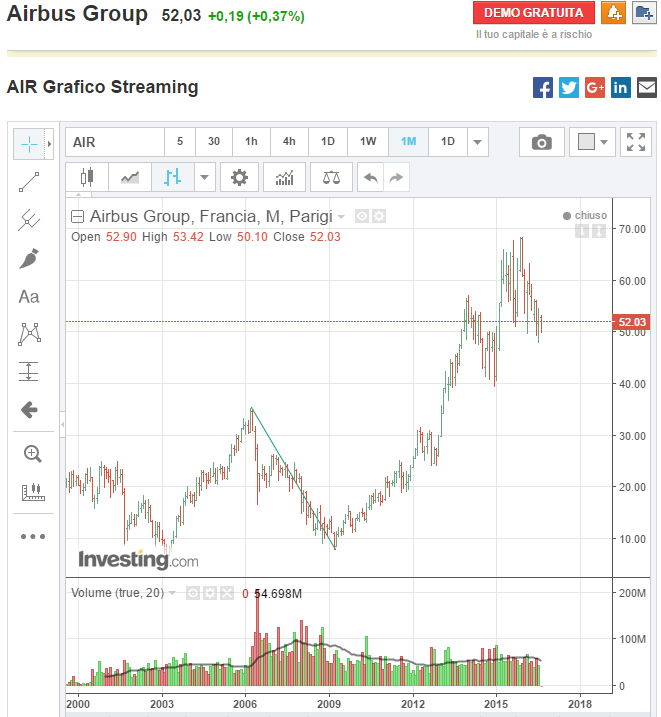The height and width of the screenshot is (717, 661).
Task: Collapse the left drawing toolbar
Action: tap(63, 424)
